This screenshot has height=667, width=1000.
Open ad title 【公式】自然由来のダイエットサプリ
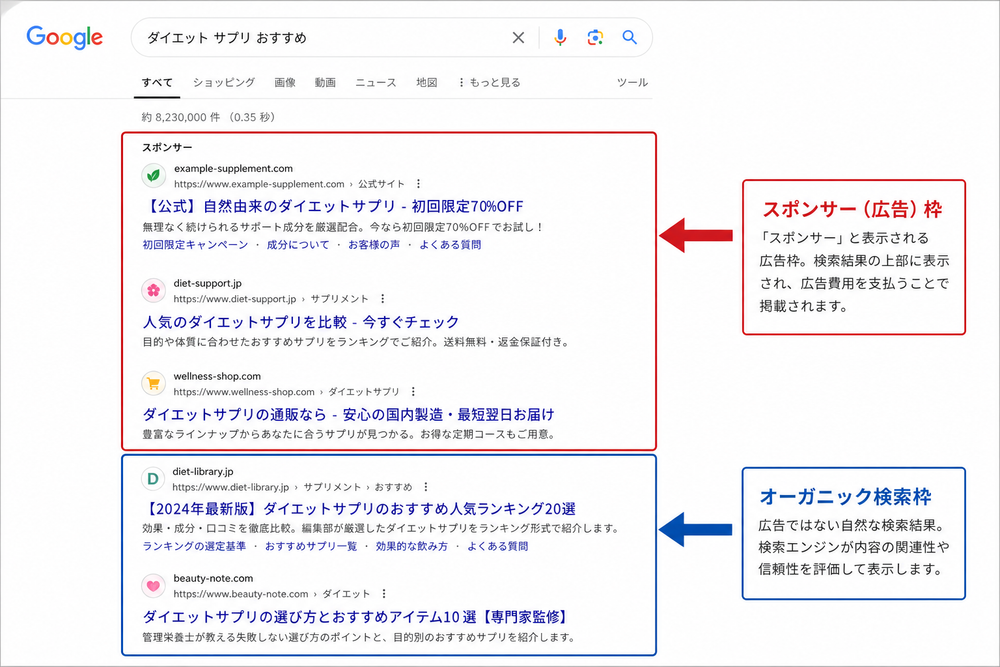(x=333, y=207)
